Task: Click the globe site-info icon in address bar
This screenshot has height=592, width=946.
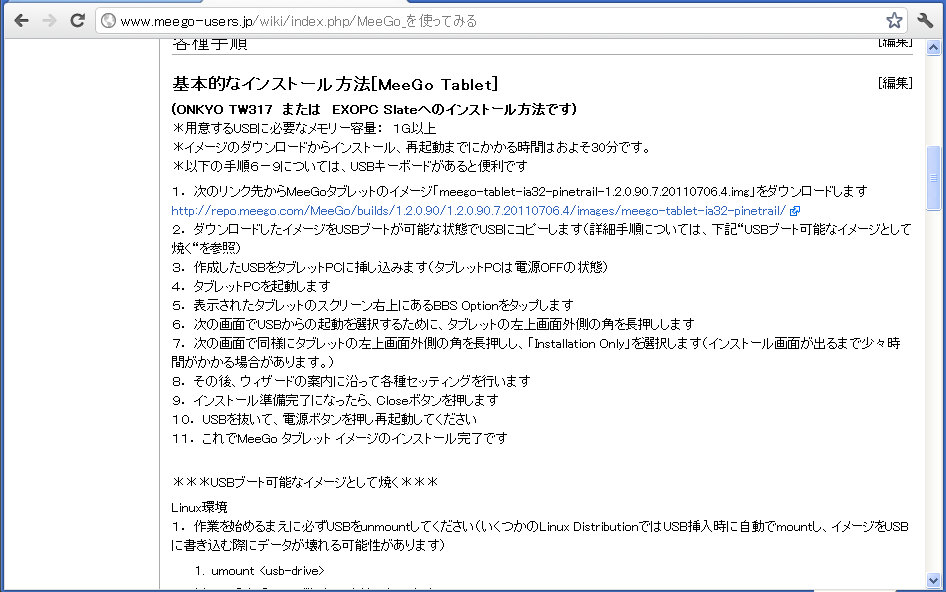Action: click(x=109, y=21)
